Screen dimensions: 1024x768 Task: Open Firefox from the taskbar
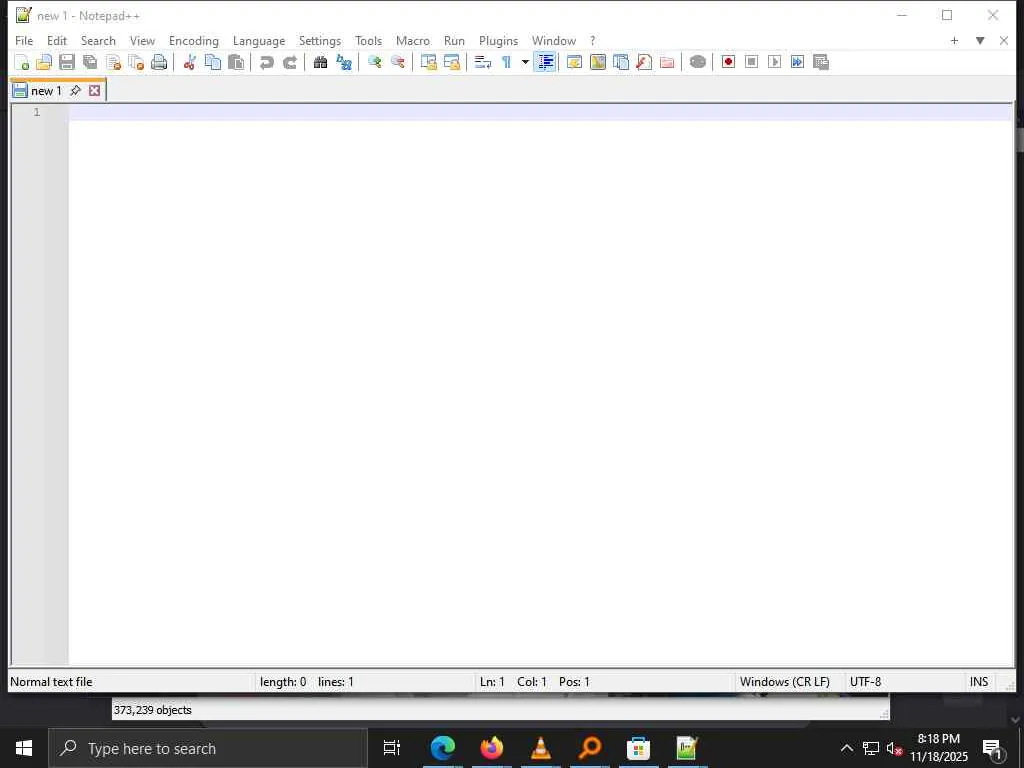[492, 748]
